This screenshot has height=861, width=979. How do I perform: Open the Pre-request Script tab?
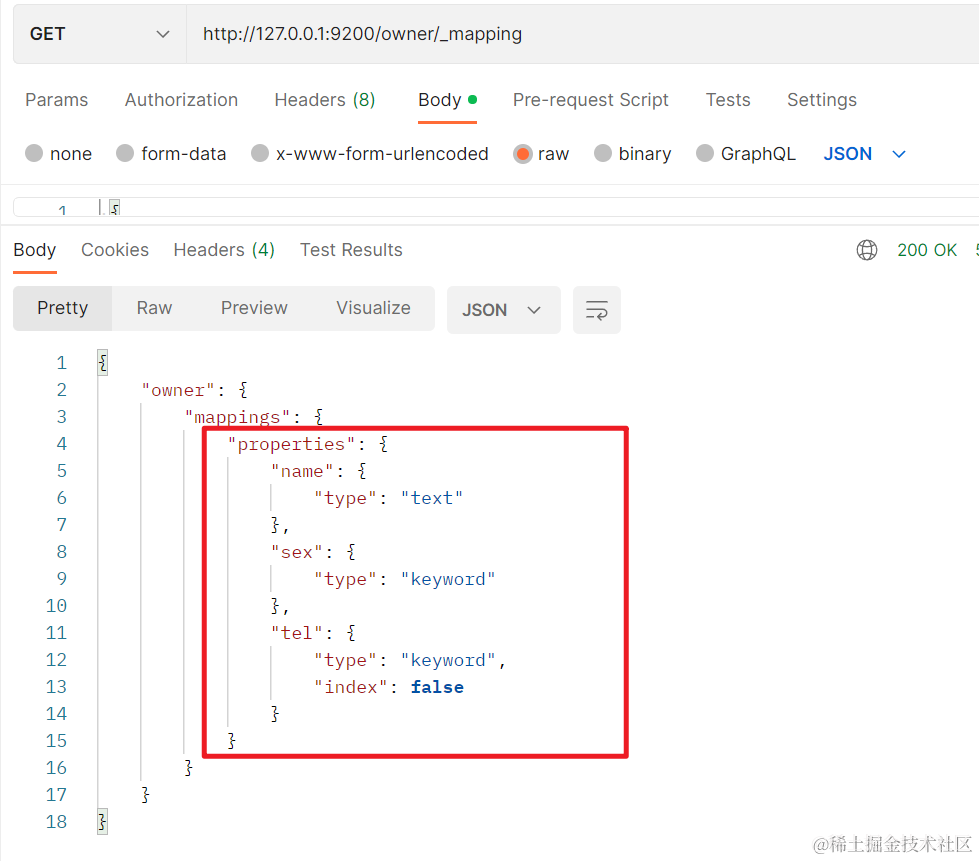coord(591,100)
